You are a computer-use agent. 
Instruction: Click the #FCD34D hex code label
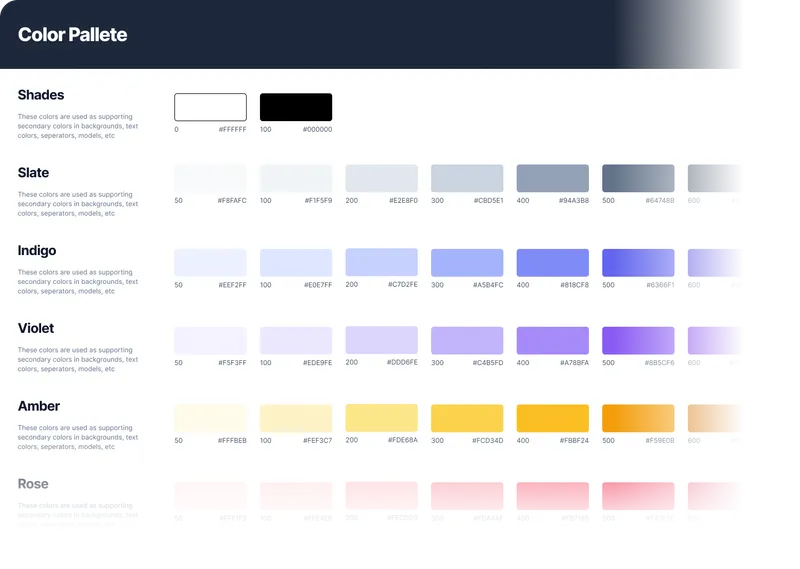point(488,440)
